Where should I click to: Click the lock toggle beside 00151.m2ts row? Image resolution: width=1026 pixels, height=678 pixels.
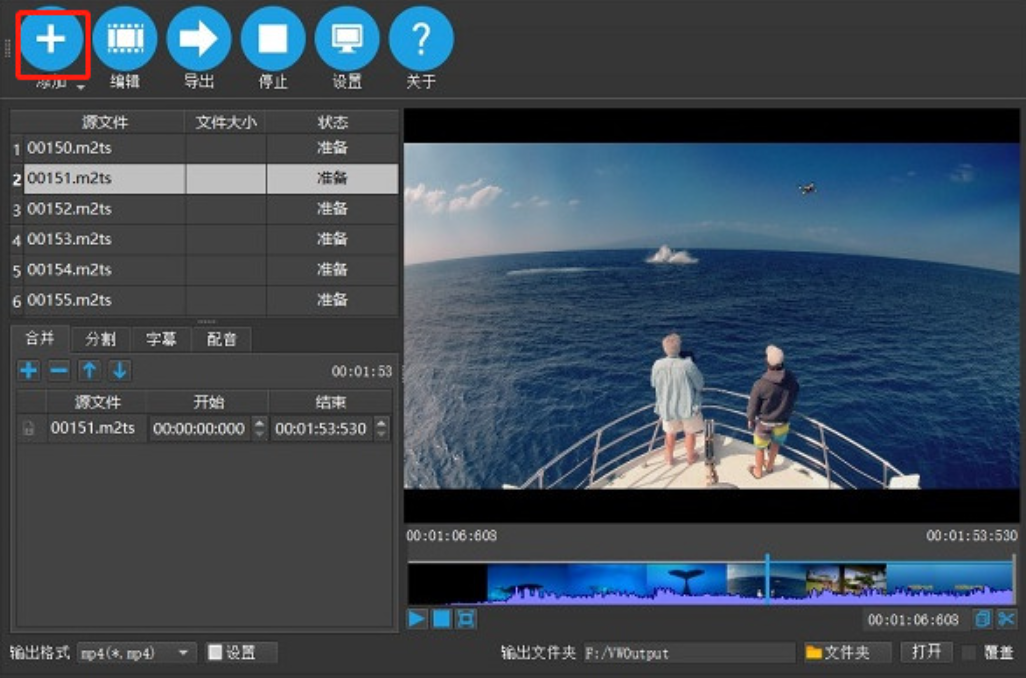pyautogui.click(x=28, y=427)
